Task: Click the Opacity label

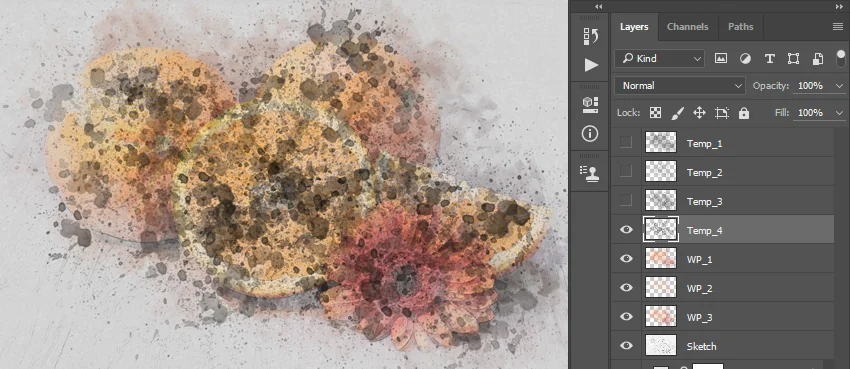Action: [x=770, y=86]
